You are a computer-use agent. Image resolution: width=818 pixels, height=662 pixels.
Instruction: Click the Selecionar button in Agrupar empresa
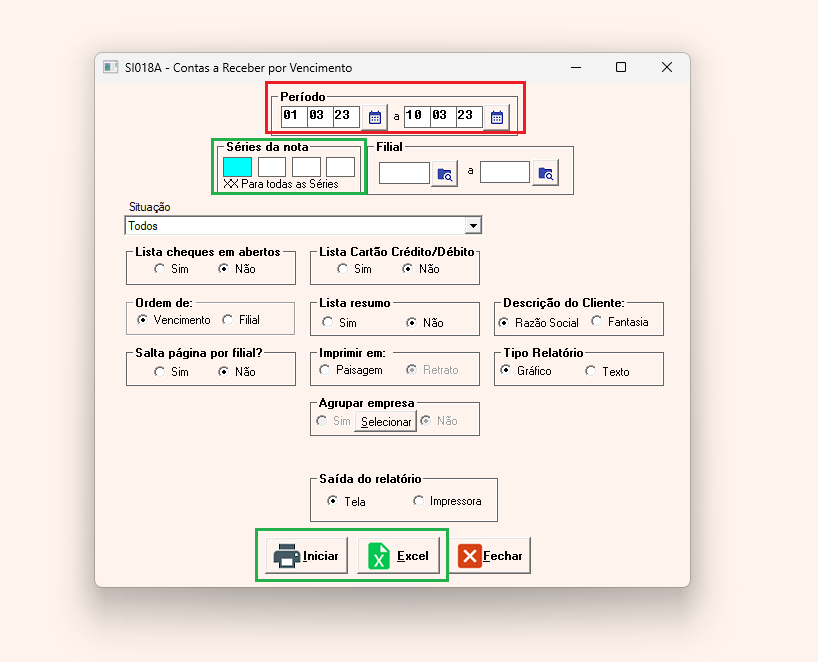[x=386, y=422]
